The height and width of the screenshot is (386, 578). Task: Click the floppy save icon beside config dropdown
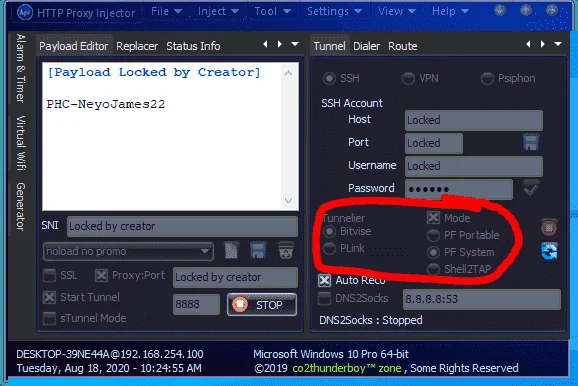click(x=258, y=251)
